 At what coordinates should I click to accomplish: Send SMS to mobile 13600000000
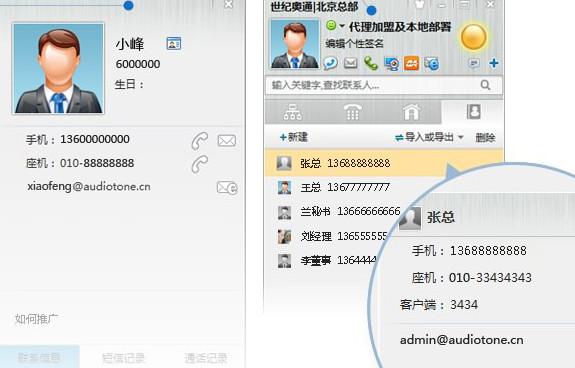pyautogui.click(x=227, y=141)
